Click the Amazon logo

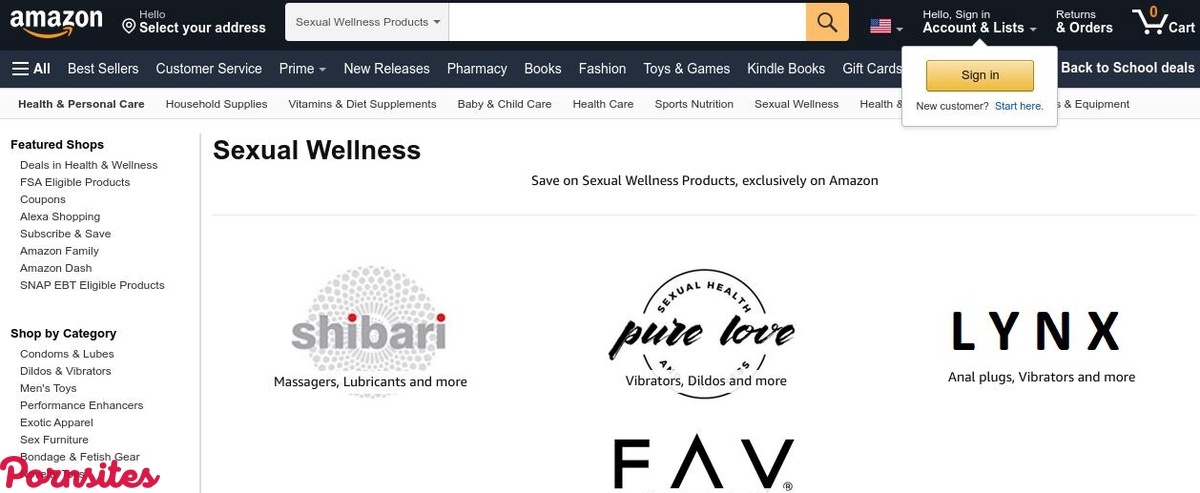(56, 23)
